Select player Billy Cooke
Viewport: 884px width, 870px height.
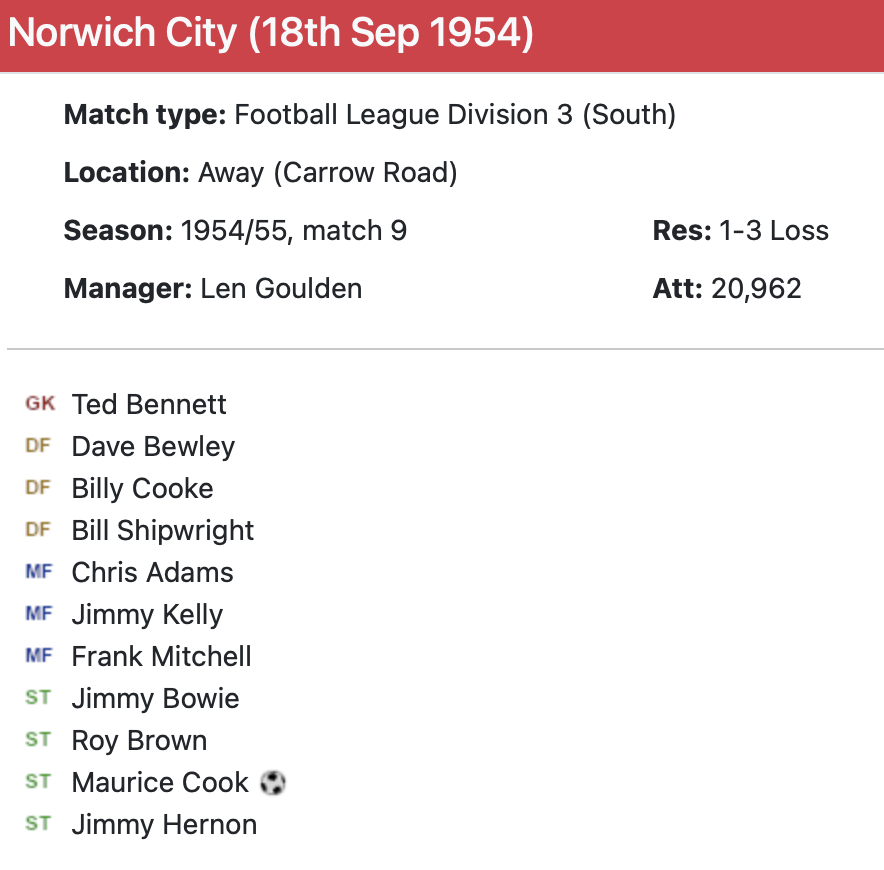[142, 488]
